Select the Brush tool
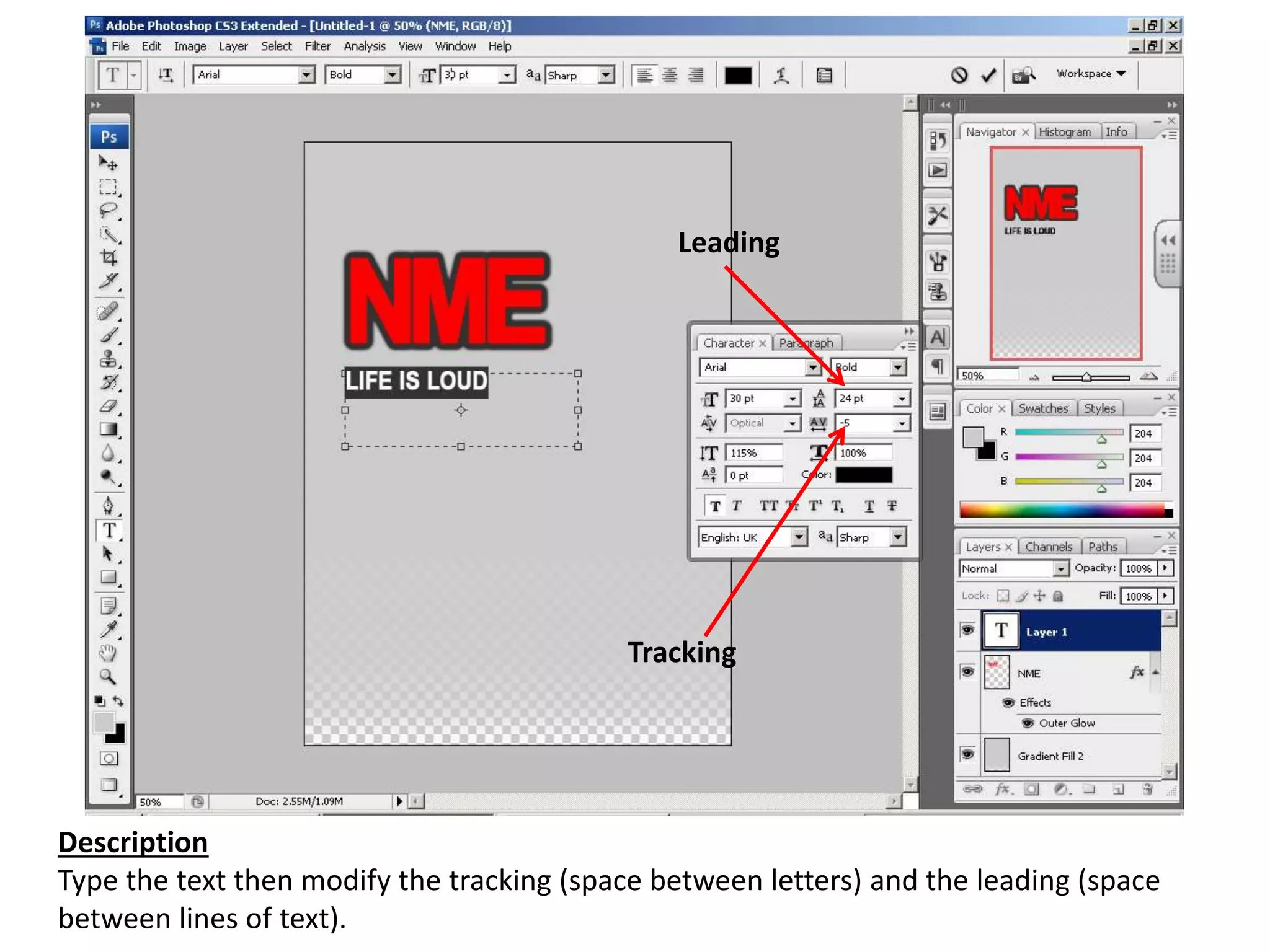Viewport: 1270px width, 952px height. (109, 335)
